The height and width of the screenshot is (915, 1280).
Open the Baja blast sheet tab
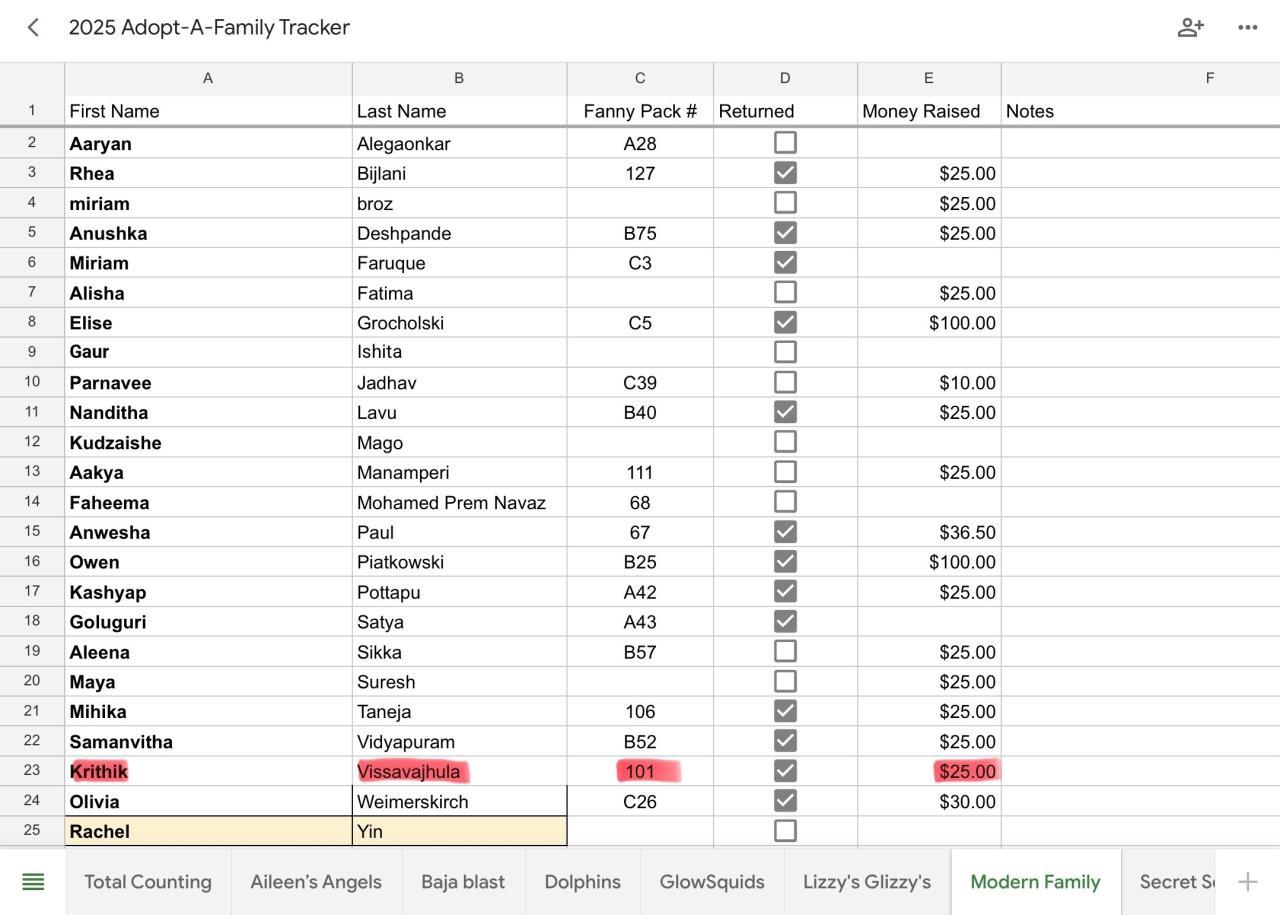[463, 882]
